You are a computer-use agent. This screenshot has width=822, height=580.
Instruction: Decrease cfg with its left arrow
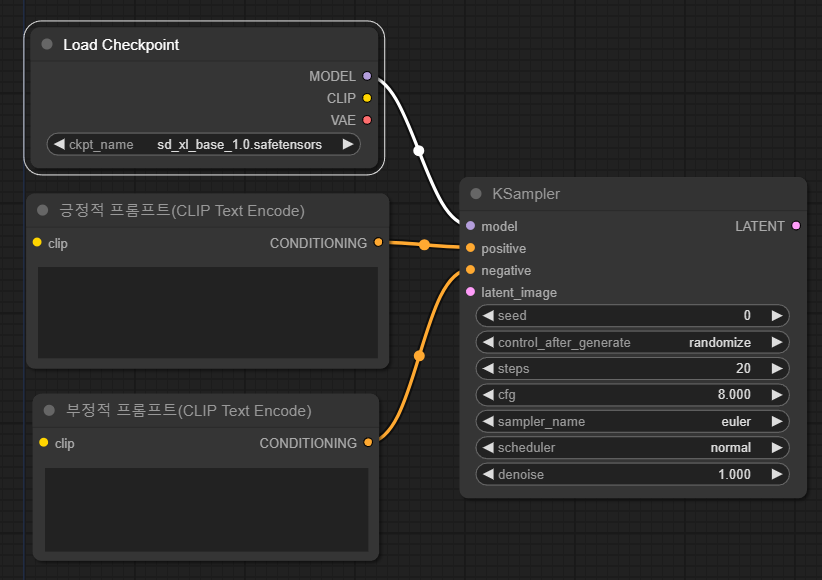coord(488,394)
